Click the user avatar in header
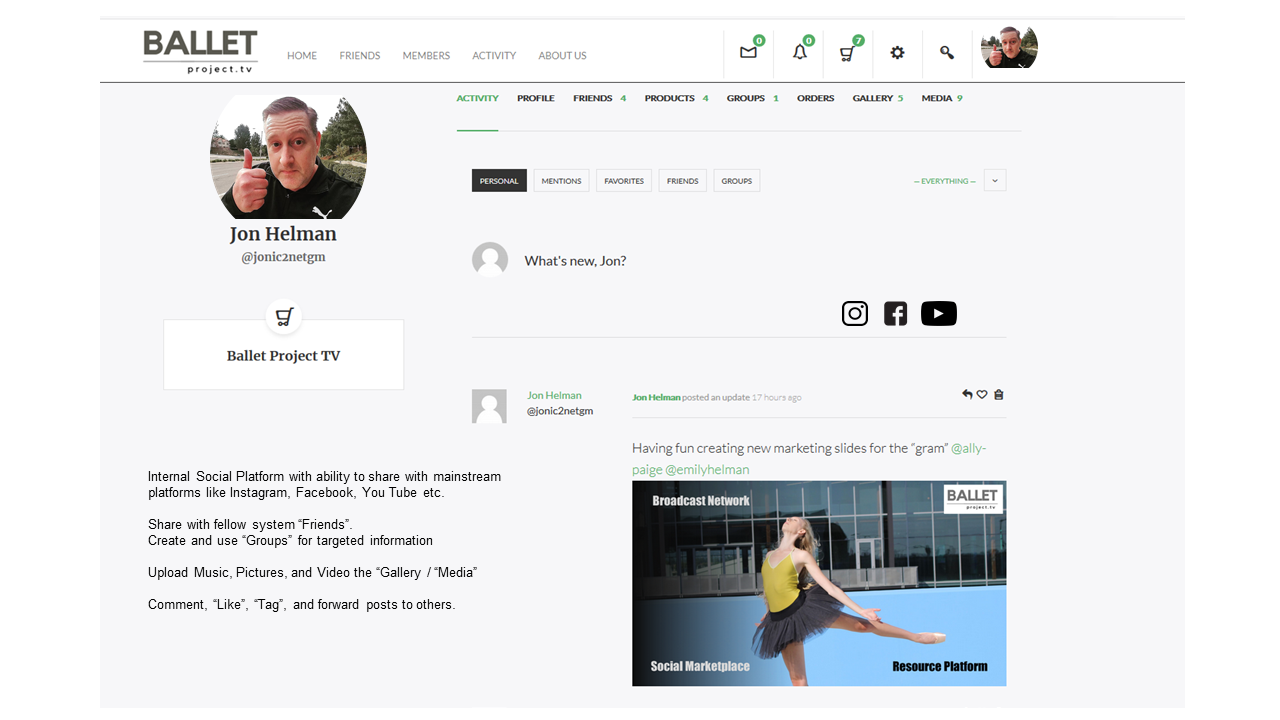The image size is (1280, 720). [1009, 47]
